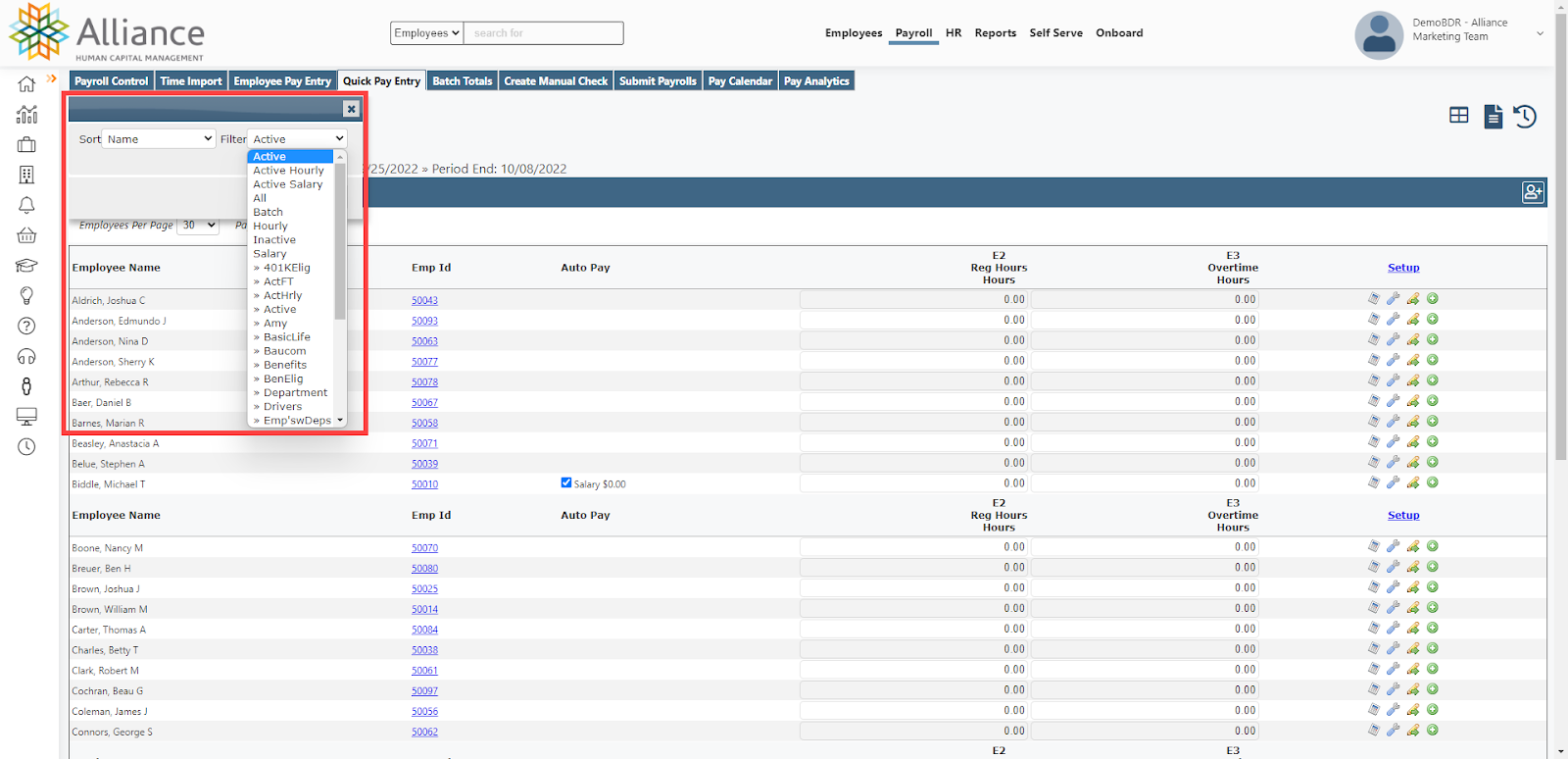The width and height of the screenshot is (1568, 759).
Task: Open Create Manual Check tab
Action: point(556,81)
